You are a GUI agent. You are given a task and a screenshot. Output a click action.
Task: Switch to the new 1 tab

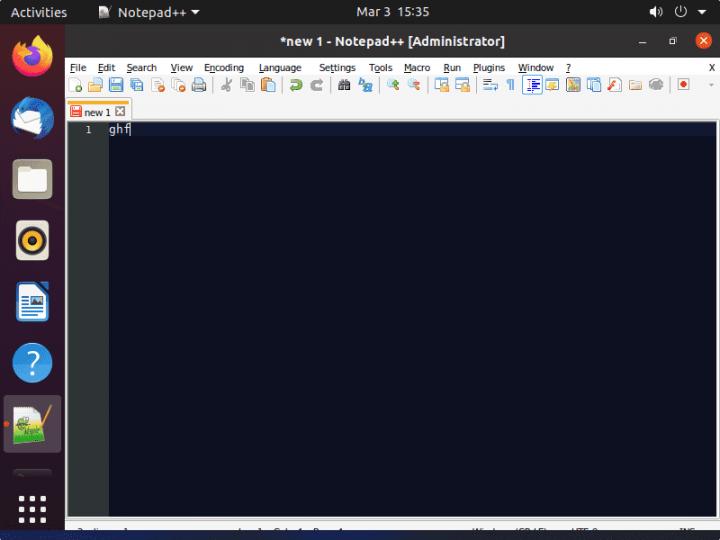[96, 112]
